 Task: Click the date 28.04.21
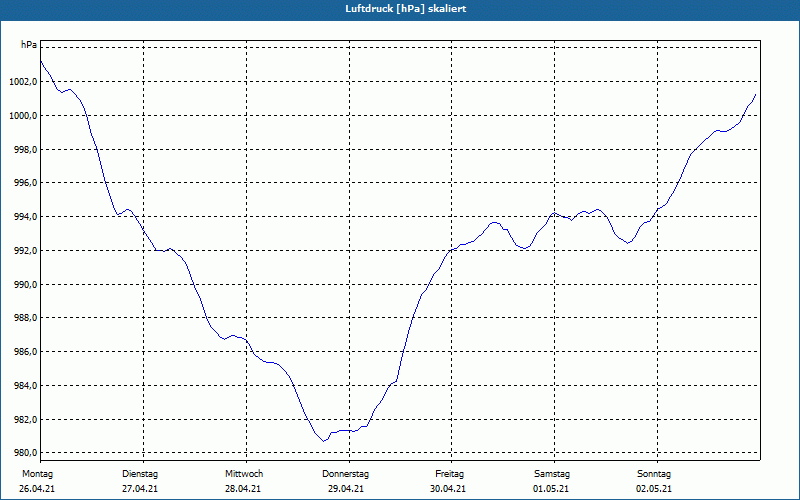(243, 489)
